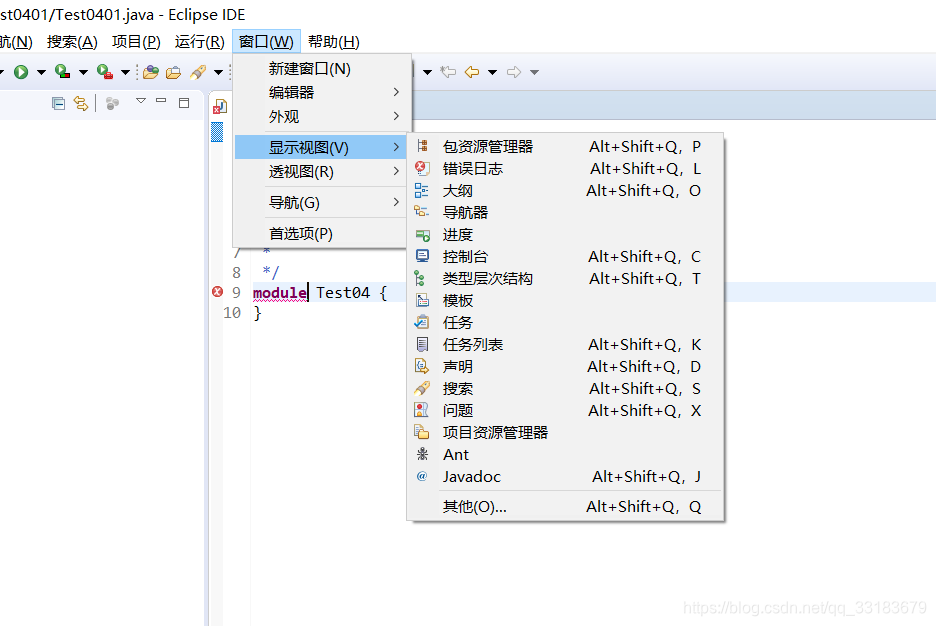Click the error marker on line 9

click(x=217, y=292)
